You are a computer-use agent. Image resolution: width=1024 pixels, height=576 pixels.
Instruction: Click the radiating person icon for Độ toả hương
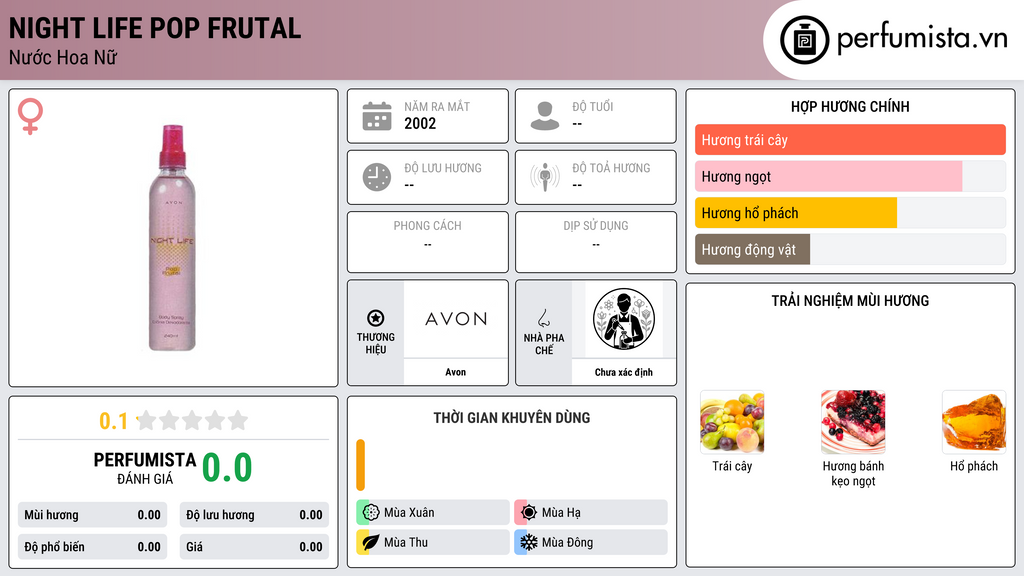[x=545, y=177]
